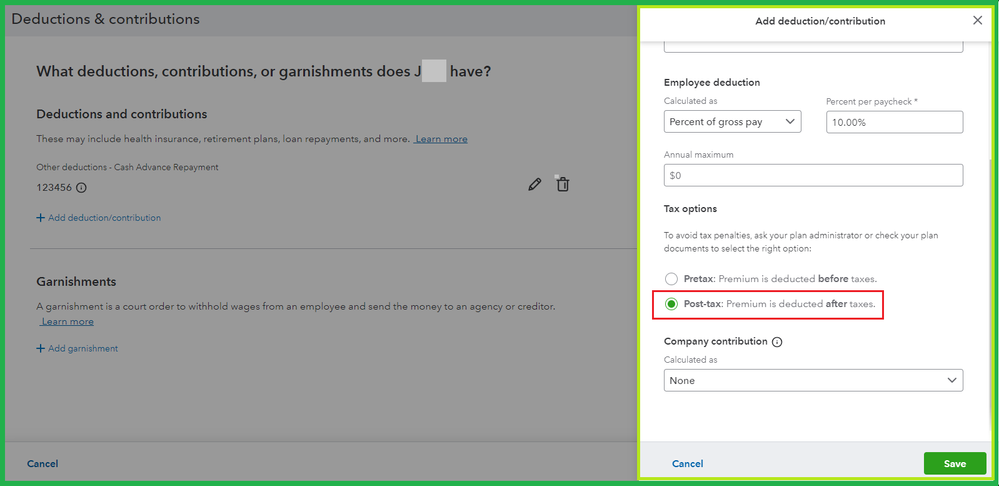The height and width of the screenshot is (486, 999).
Task: Open Company contribution Calculated as dropdown
Action: pos(813,380)
